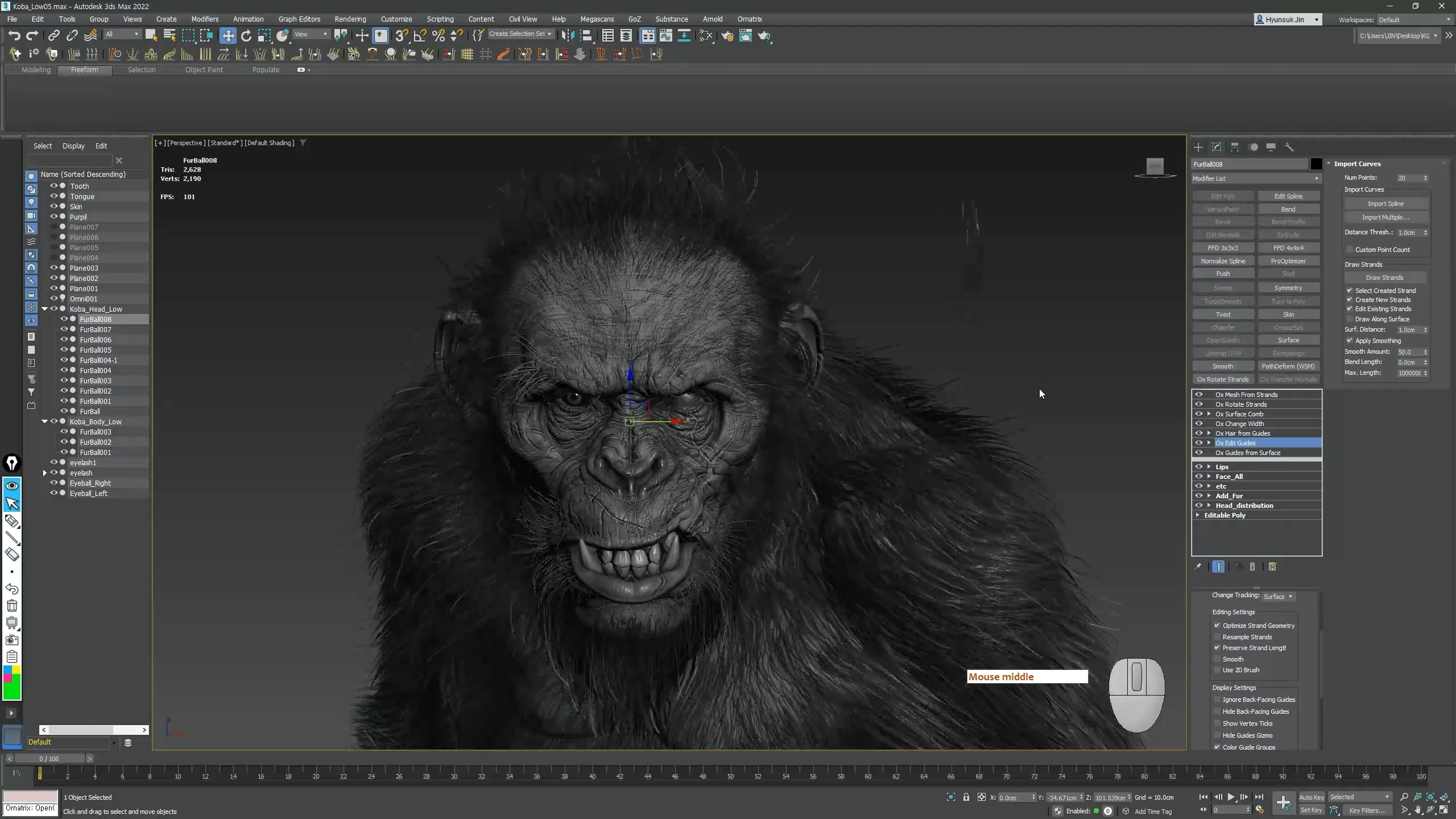Click the Angle Snap toggle icon

tap(420, 36)
